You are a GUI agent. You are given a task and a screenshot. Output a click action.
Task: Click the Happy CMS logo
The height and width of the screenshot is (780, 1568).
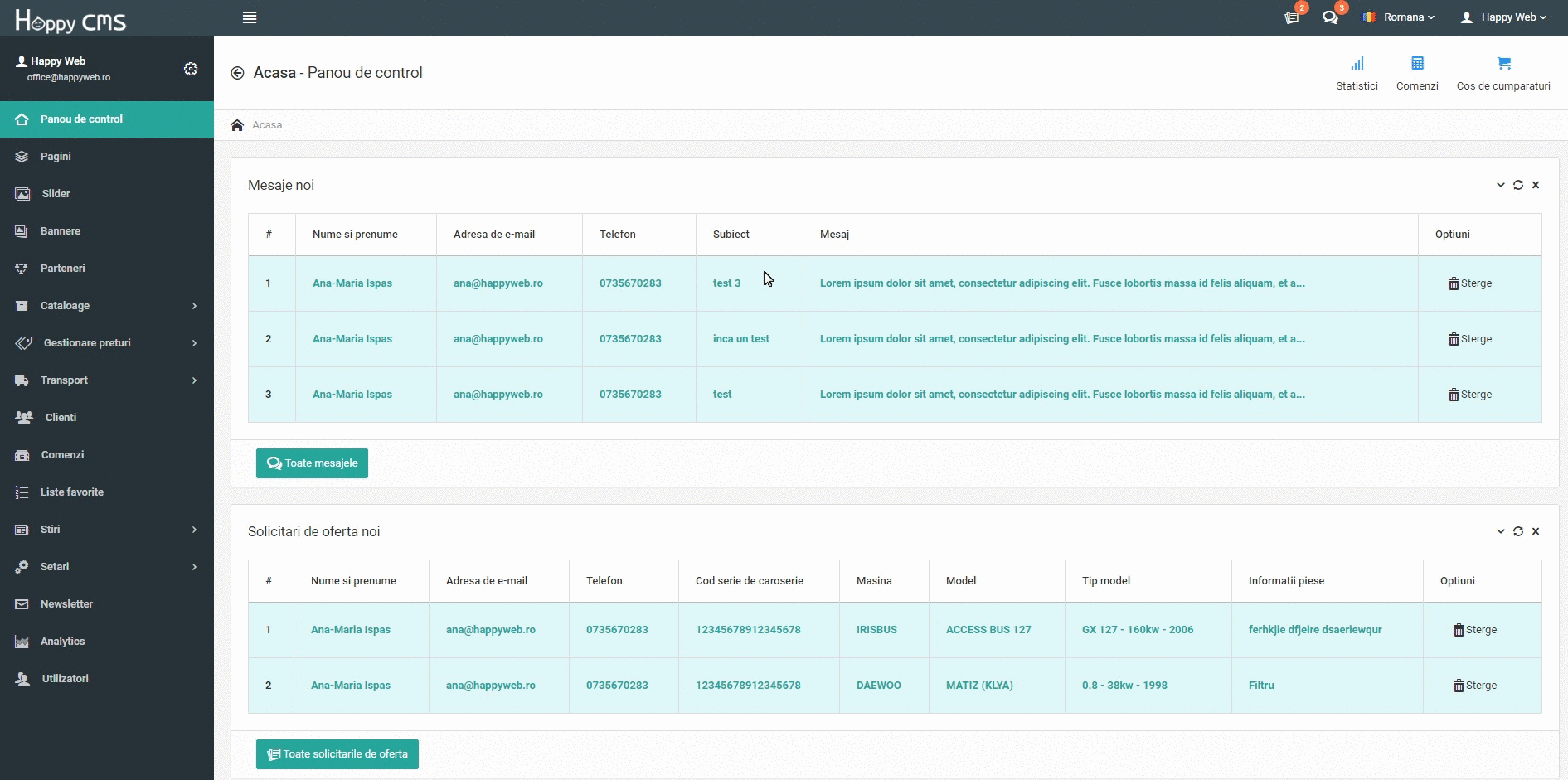click(x=70, y=20)
